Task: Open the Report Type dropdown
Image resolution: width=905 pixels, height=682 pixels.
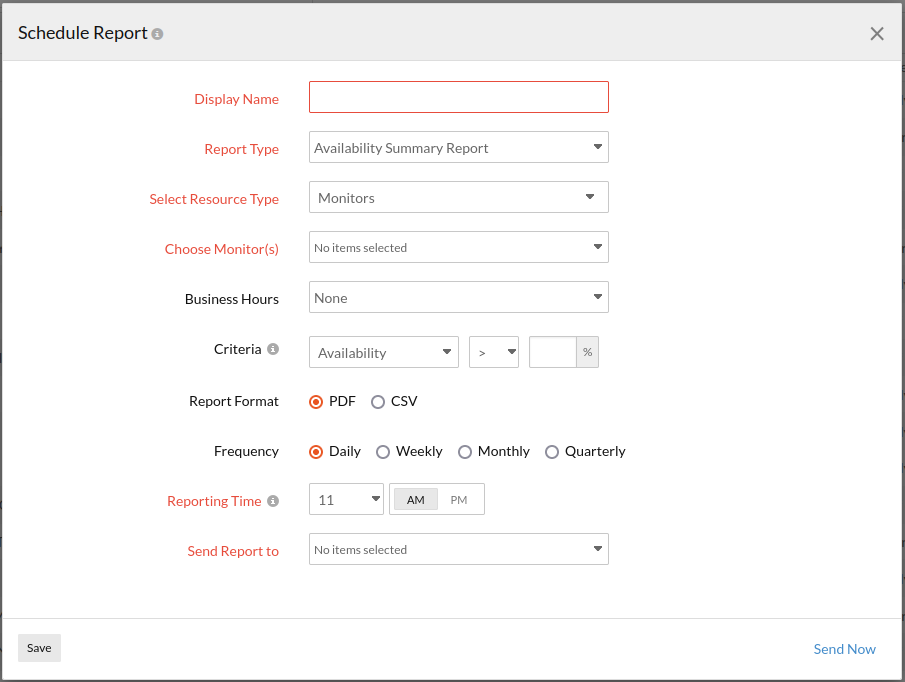Action: pos(459,147)
